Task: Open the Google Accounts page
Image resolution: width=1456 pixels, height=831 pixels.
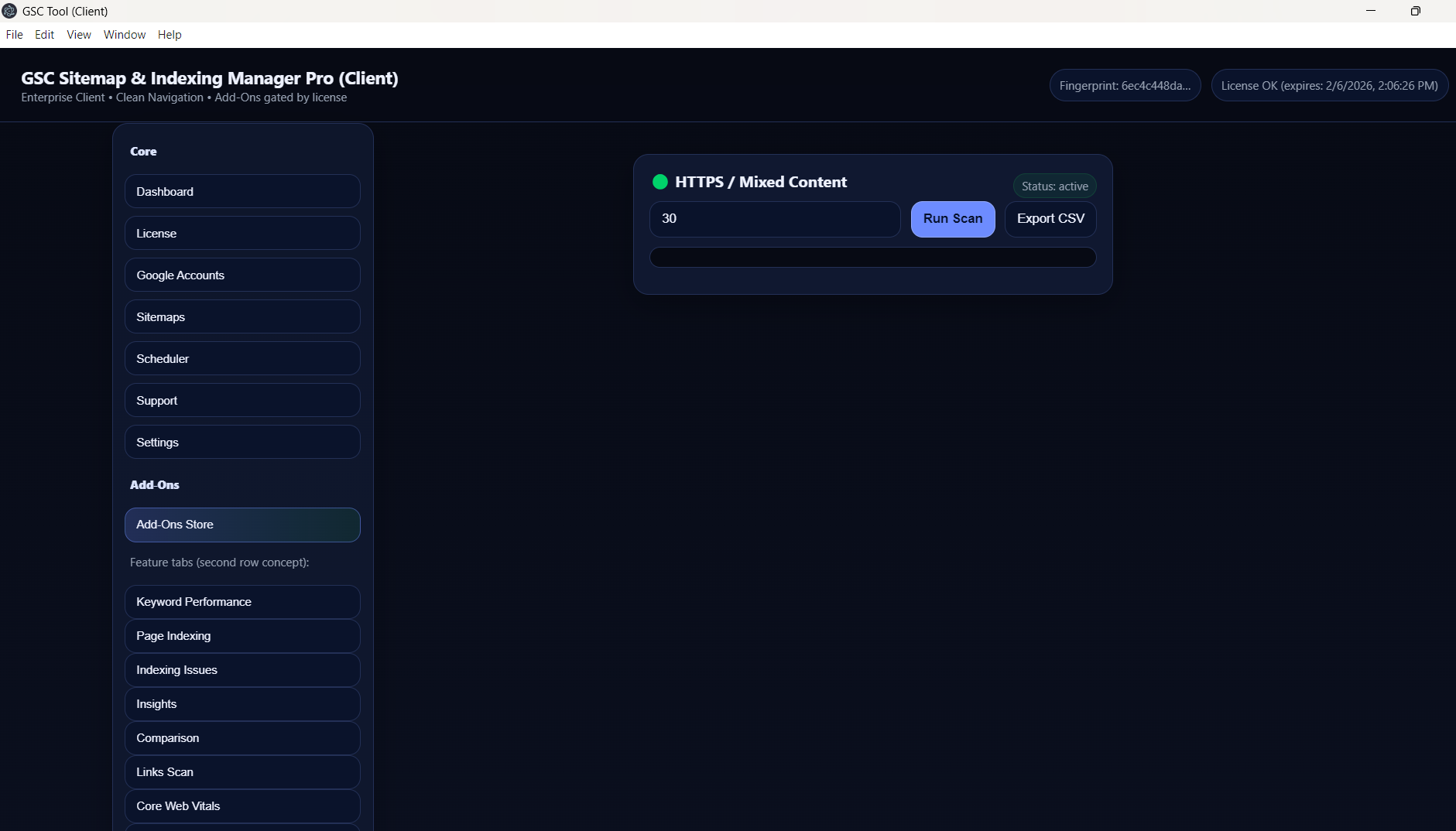Action: coord(242,275)
